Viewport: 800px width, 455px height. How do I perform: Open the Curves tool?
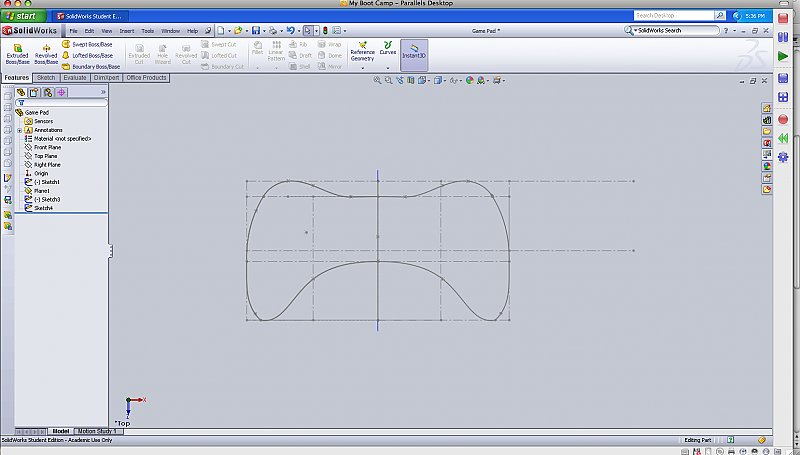click(388, 50)
